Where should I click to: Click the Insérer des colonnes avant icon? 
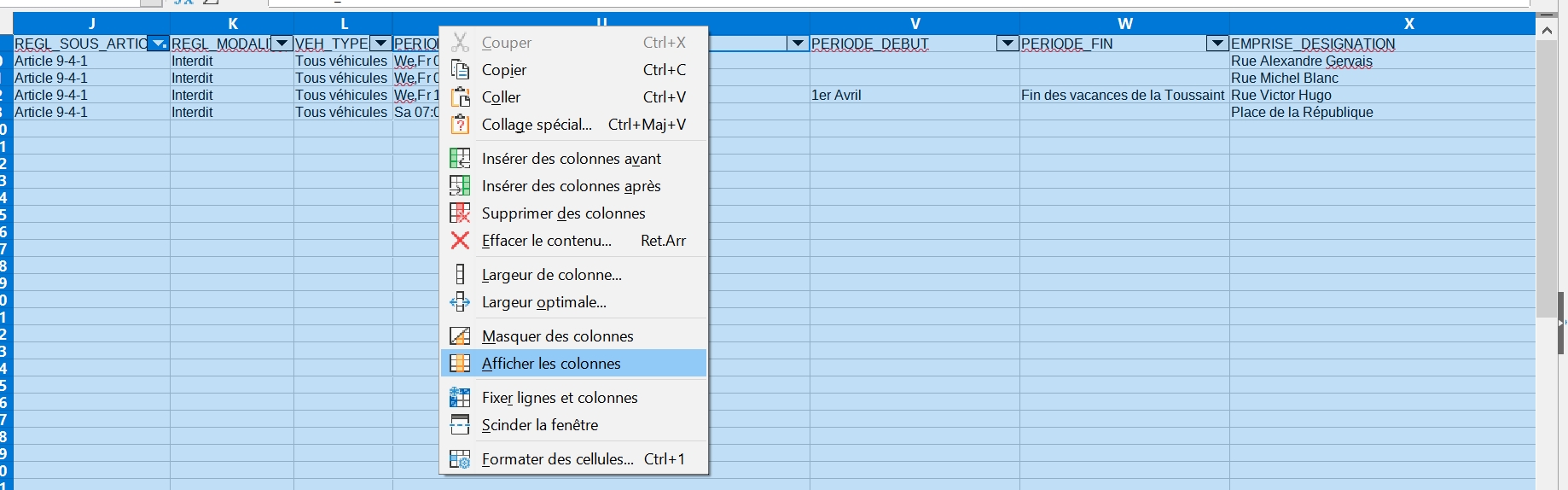(460, 159)
